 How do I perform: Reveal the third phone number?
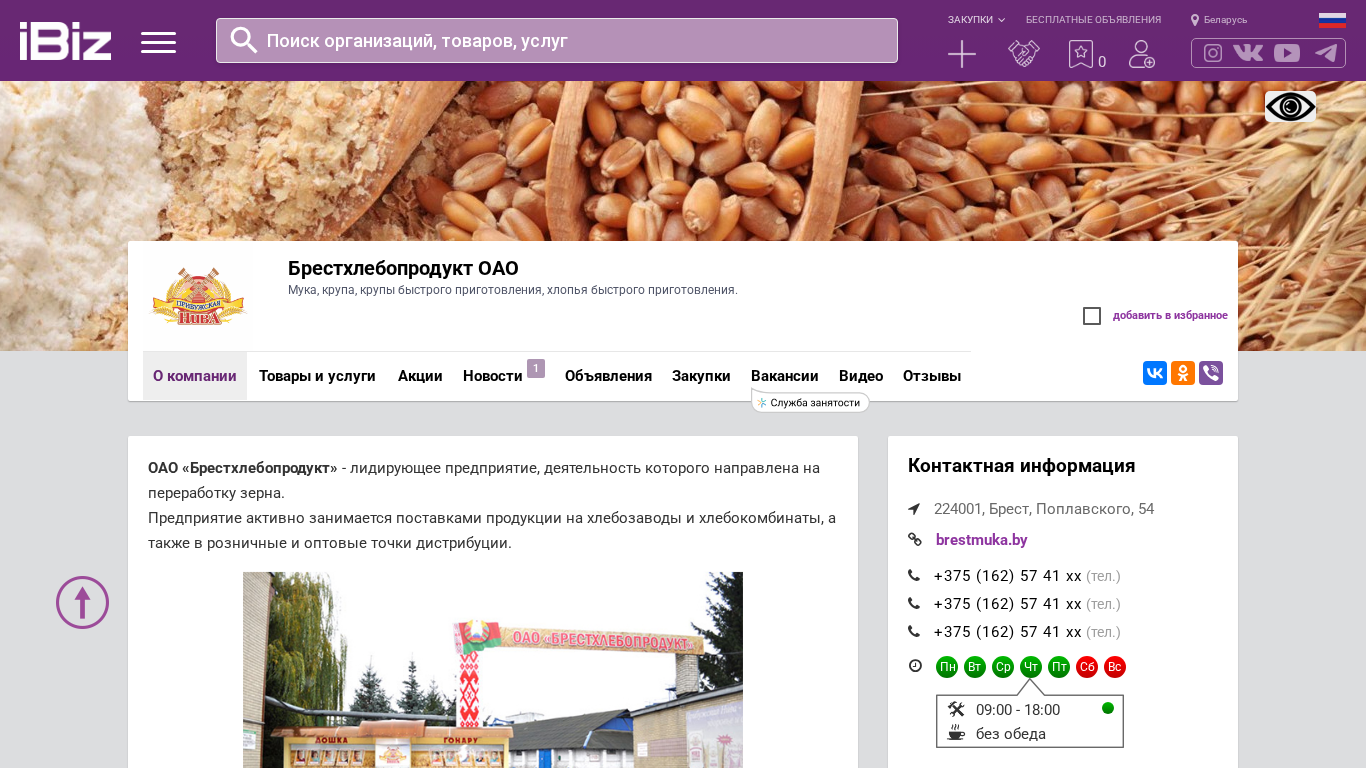click(1007, 632)
